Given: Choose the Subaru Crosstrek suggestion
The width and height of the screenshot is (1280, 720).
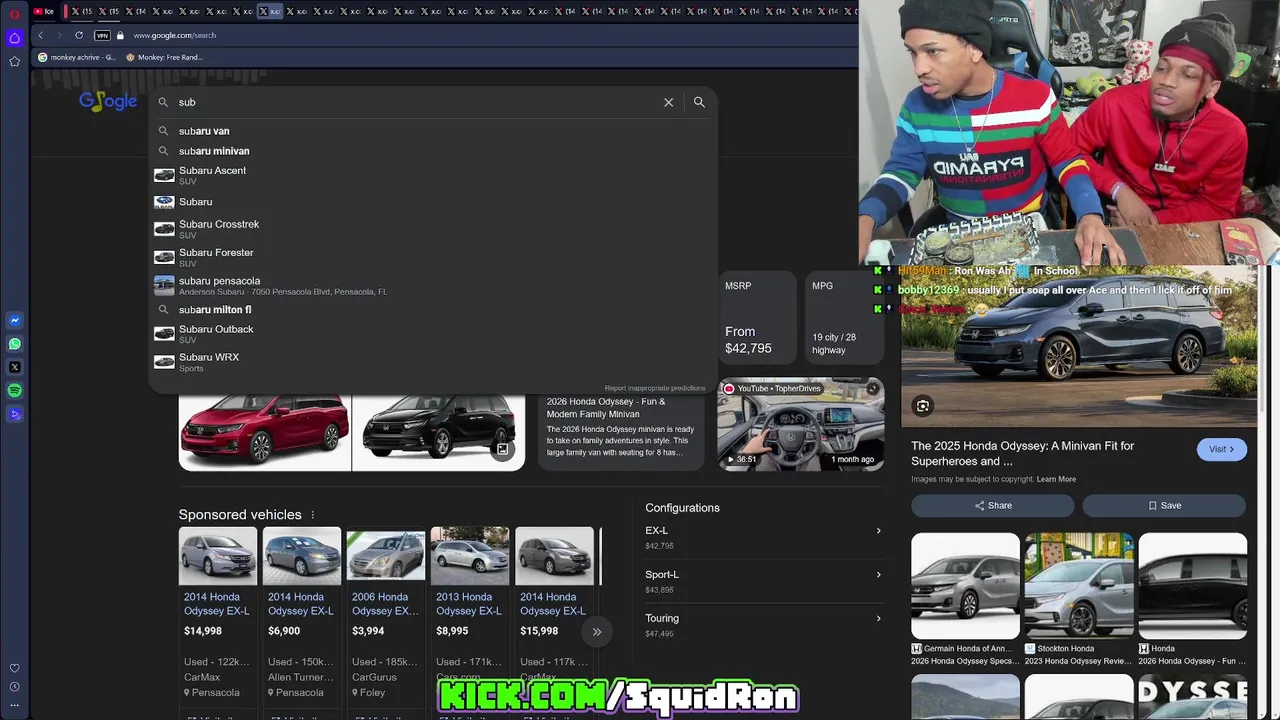Looking at the screenshot, I should pos(433,229).
